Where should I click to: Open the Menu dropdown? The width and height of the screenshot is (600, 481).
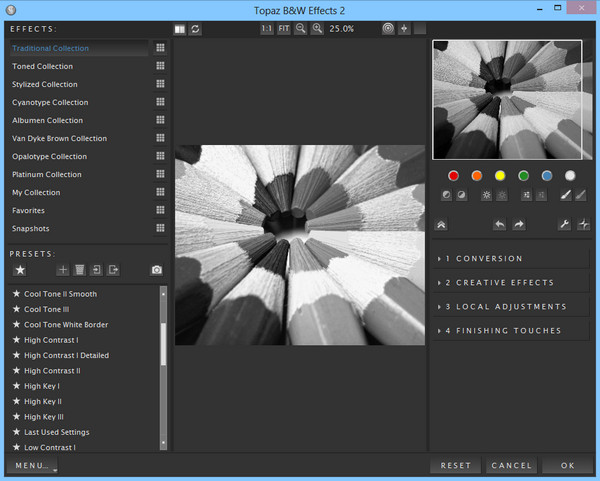[32, 466]
